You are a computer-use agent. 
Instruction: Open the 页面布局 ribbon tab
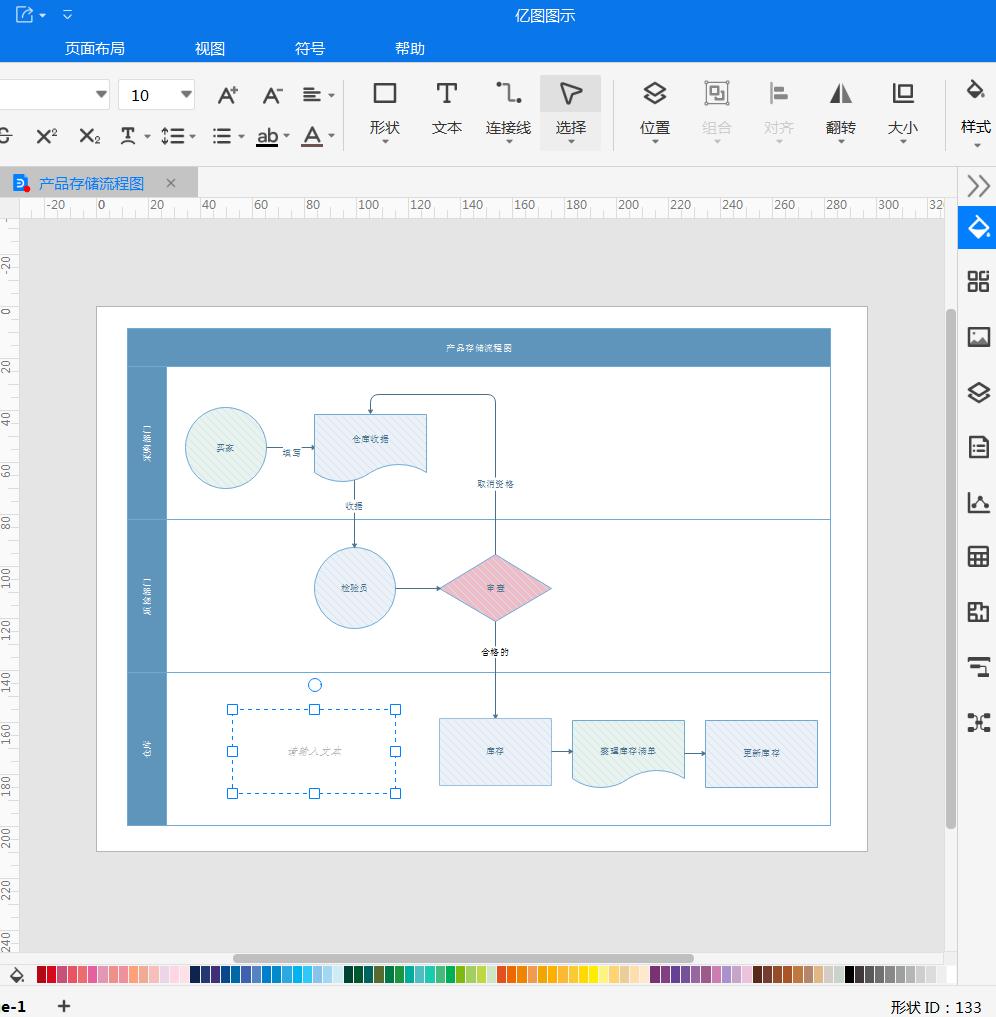point(95,48)
